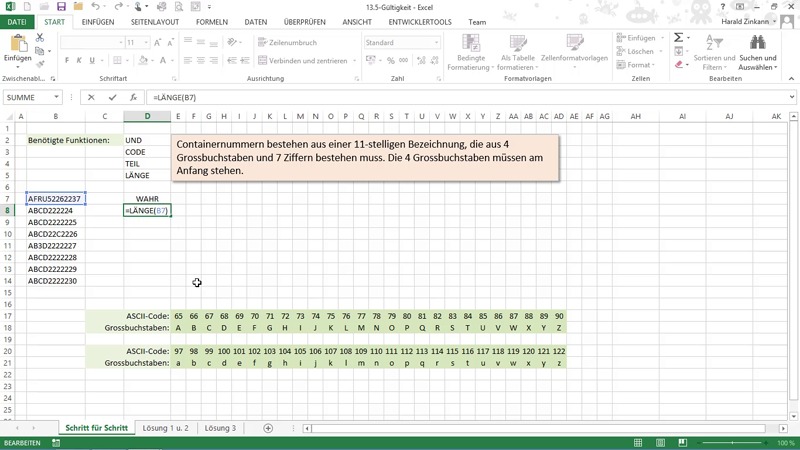Click the decrease indent icon
The image size is (800, 450).
[x=232, y=60]
